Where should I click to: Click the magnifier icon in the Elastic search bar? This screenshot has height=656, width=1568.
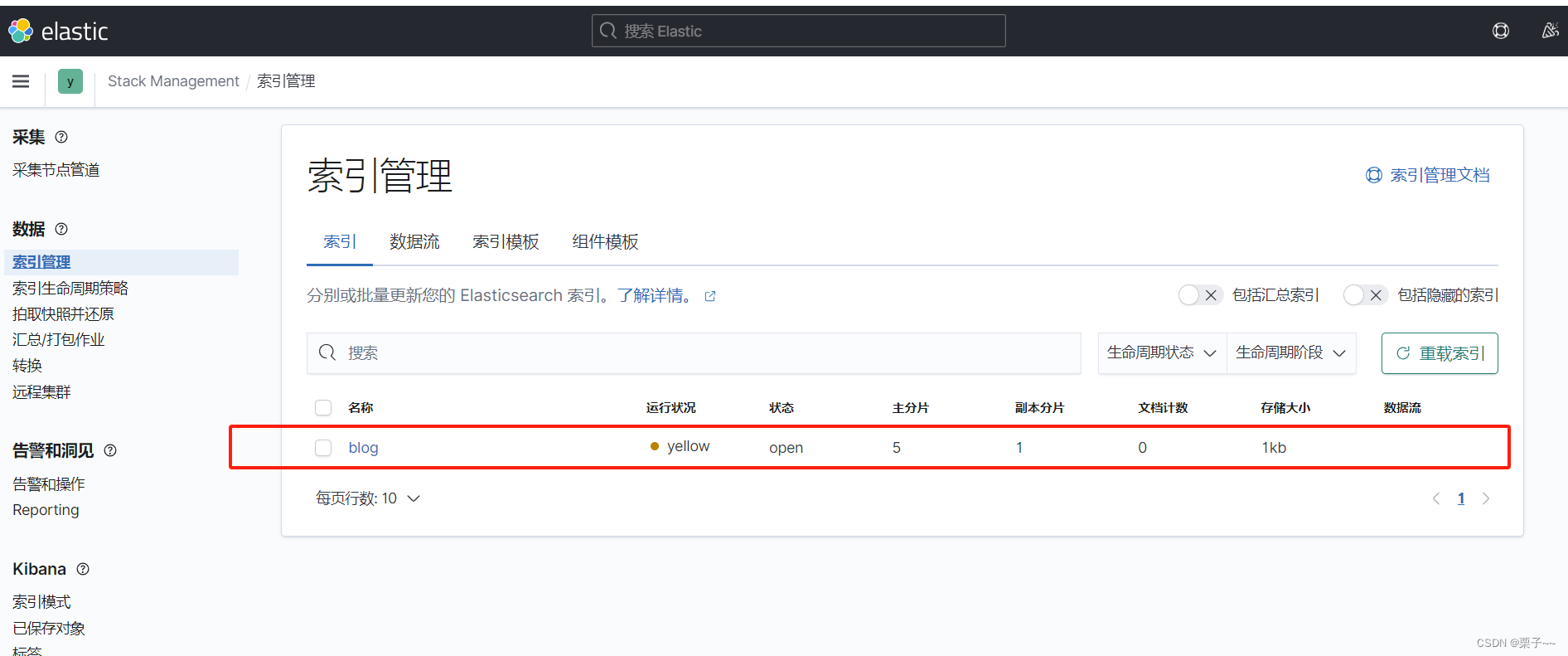[x=608, y=31]
